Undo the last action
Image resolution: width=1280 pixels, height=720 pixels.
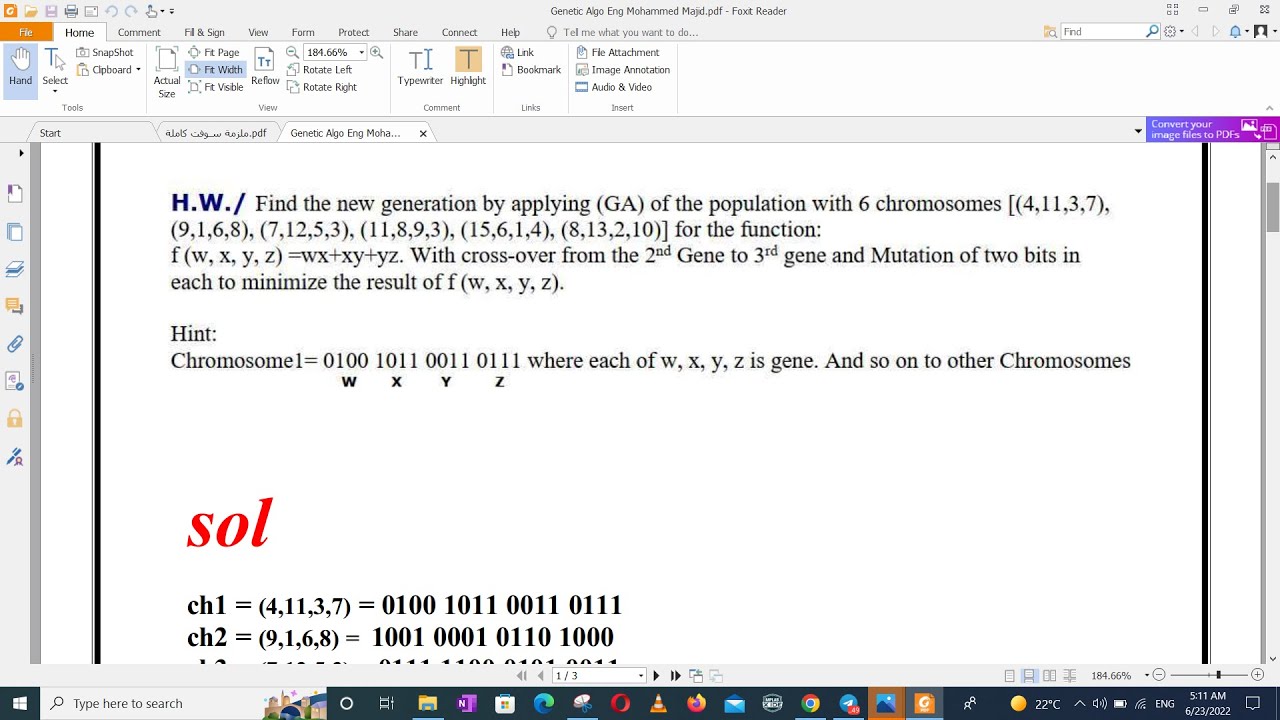pyautogui.click(x=110, y=11)
